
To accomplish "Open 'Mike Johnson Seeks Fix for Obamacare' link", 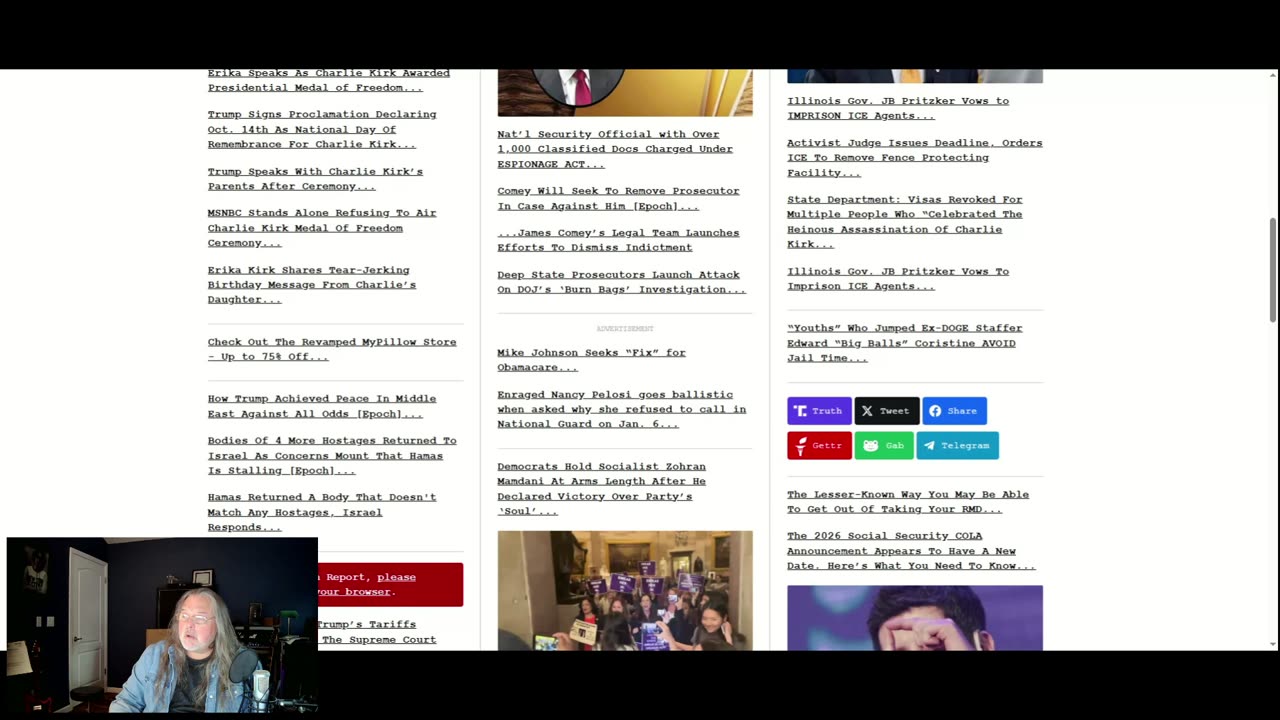I will (591, 360).
